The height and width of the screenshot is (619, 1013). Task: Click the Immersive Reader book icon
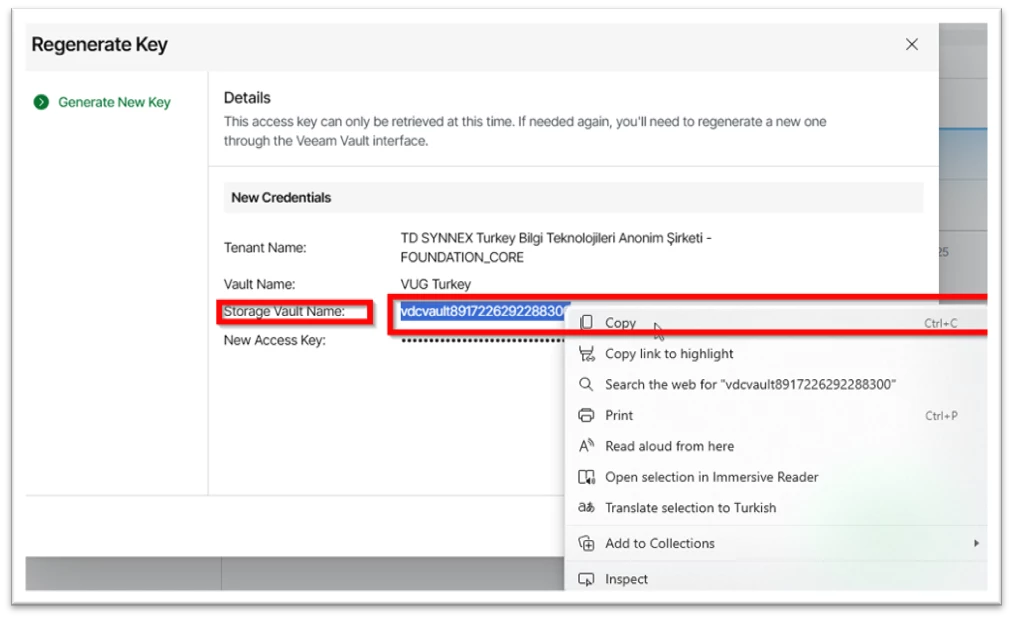click(586, 477)
